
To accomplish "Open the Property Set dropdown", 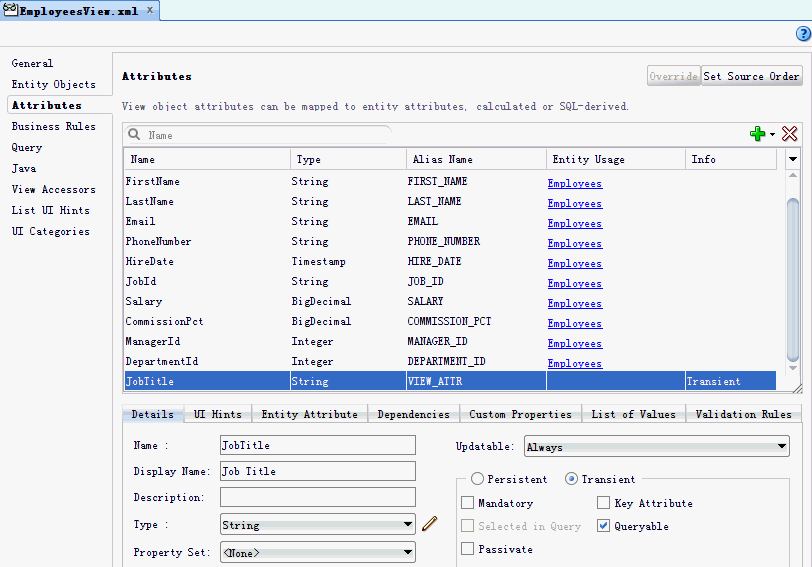I will [x=317, y=552].
